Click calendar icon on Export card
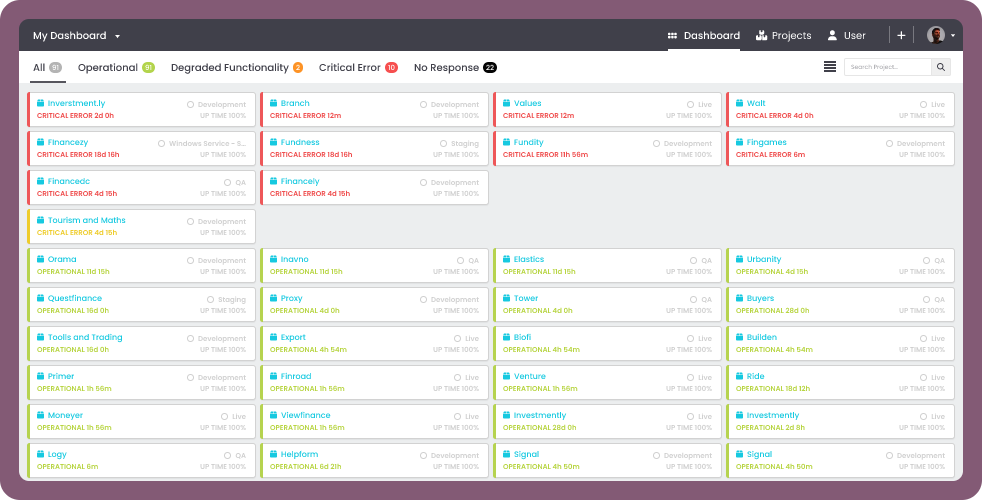Image resolution: width=982 pixels, height=500 pixels. point(274,337)
